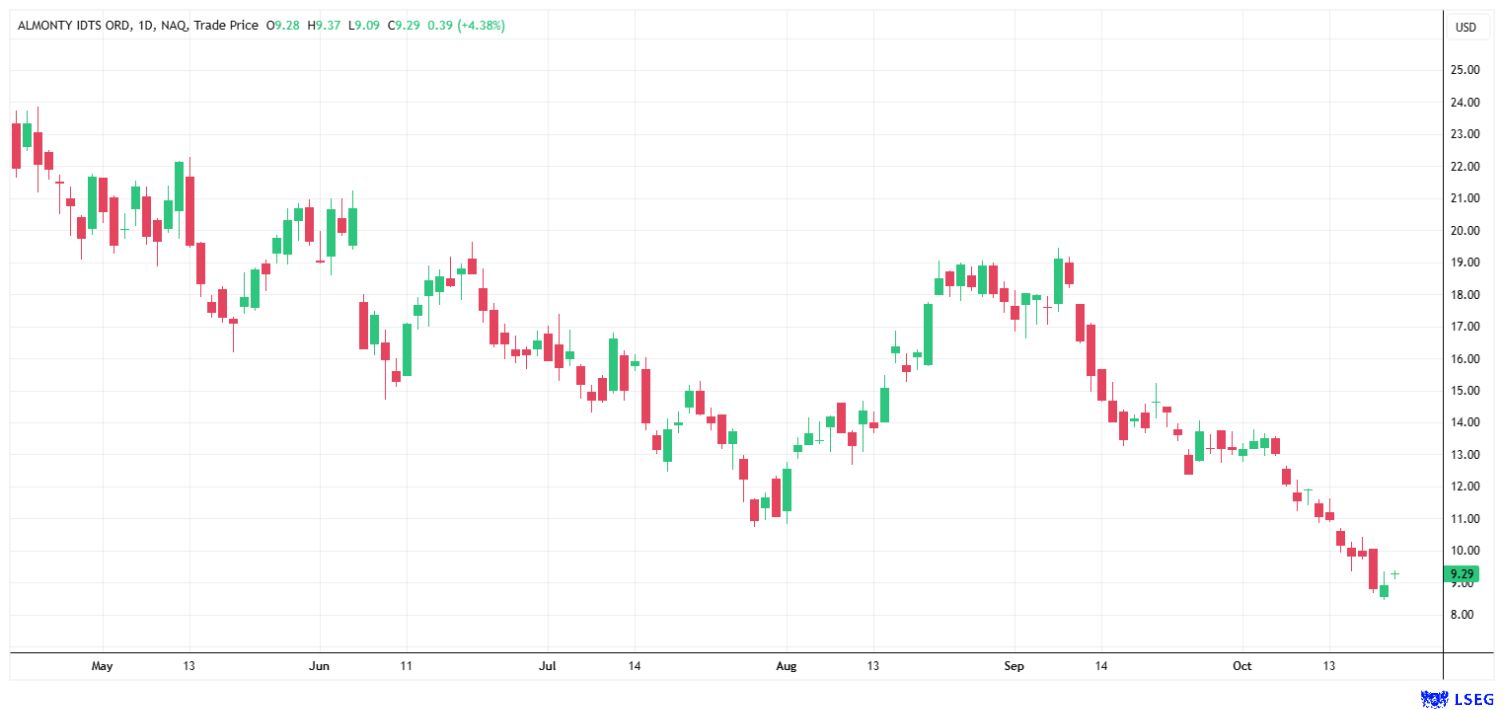Click the C9.29 close value in header
The image size is (1504, 710).
(x=403, y=26)
